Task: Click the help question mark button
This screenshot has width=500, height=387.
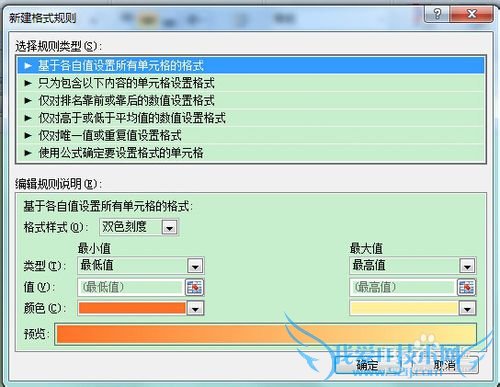Action: pos(437,14)
